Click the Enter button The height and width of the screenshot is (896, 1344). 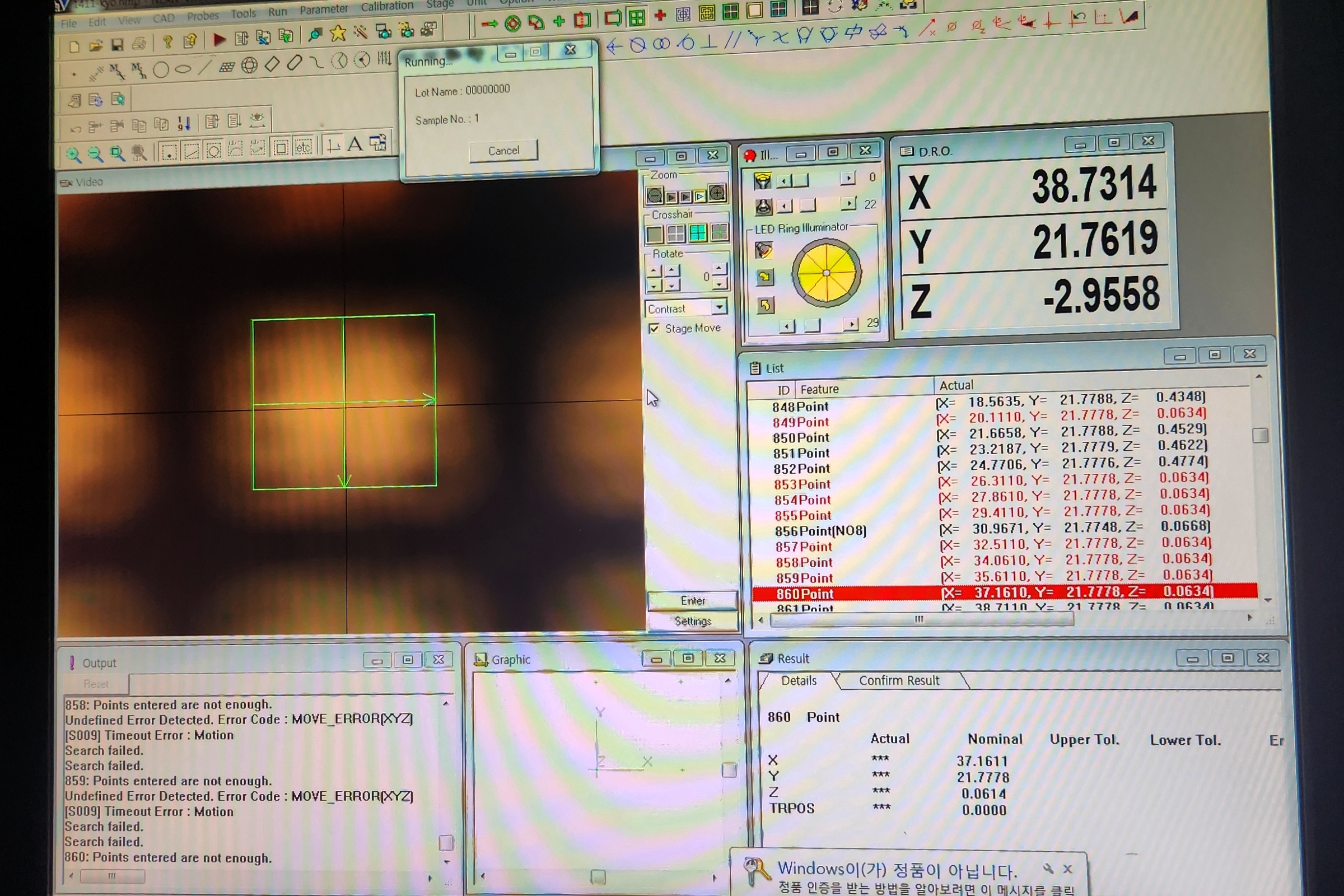692,600
